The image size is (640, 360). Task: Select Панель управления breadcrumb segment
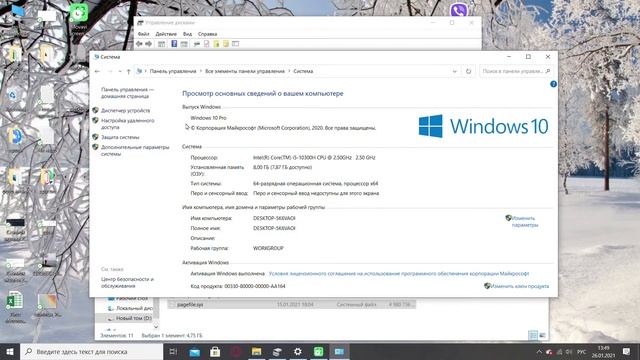coord(173,71)
